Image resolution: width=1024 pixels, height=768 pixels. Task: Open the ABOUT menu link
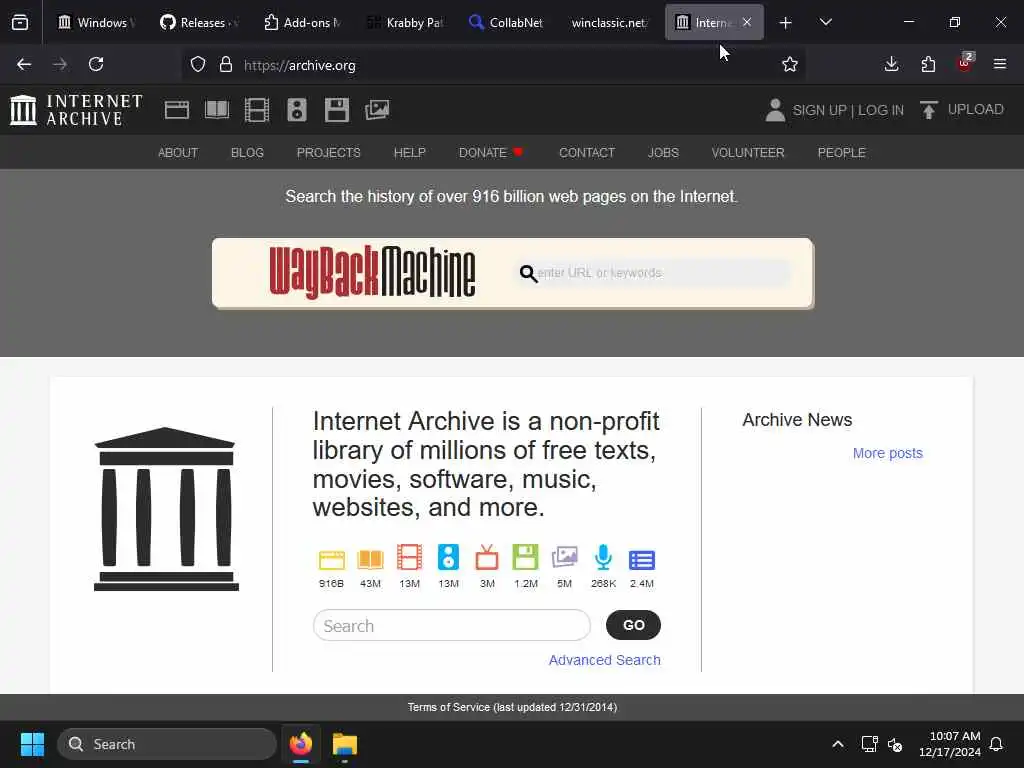pyautogui.click(x=178, y=153)
